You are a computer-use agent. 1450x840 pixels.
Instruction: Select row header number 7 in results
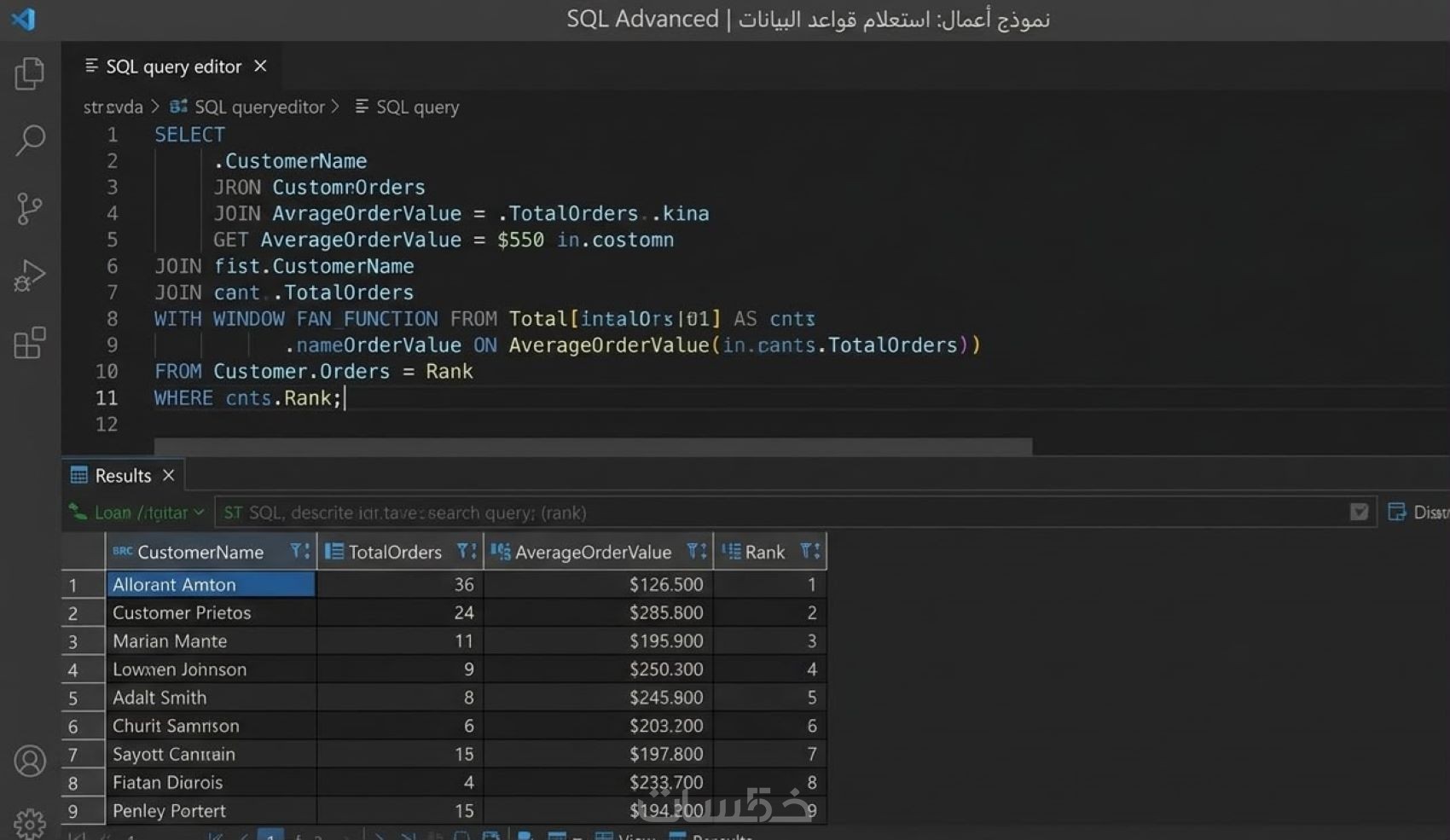(83, 754)
